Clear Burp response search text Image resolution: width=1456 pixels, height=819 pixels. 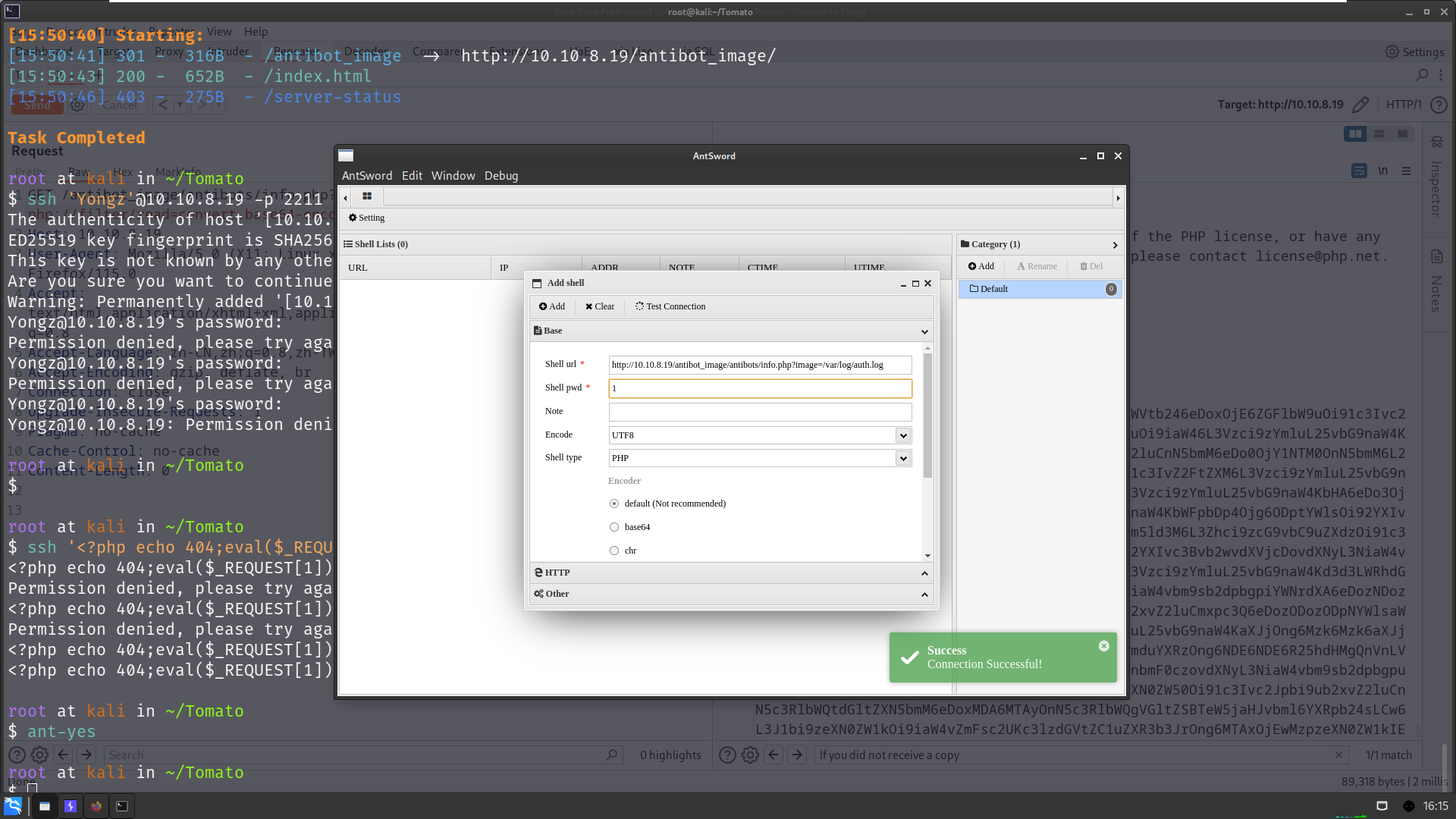[1338, 755]
